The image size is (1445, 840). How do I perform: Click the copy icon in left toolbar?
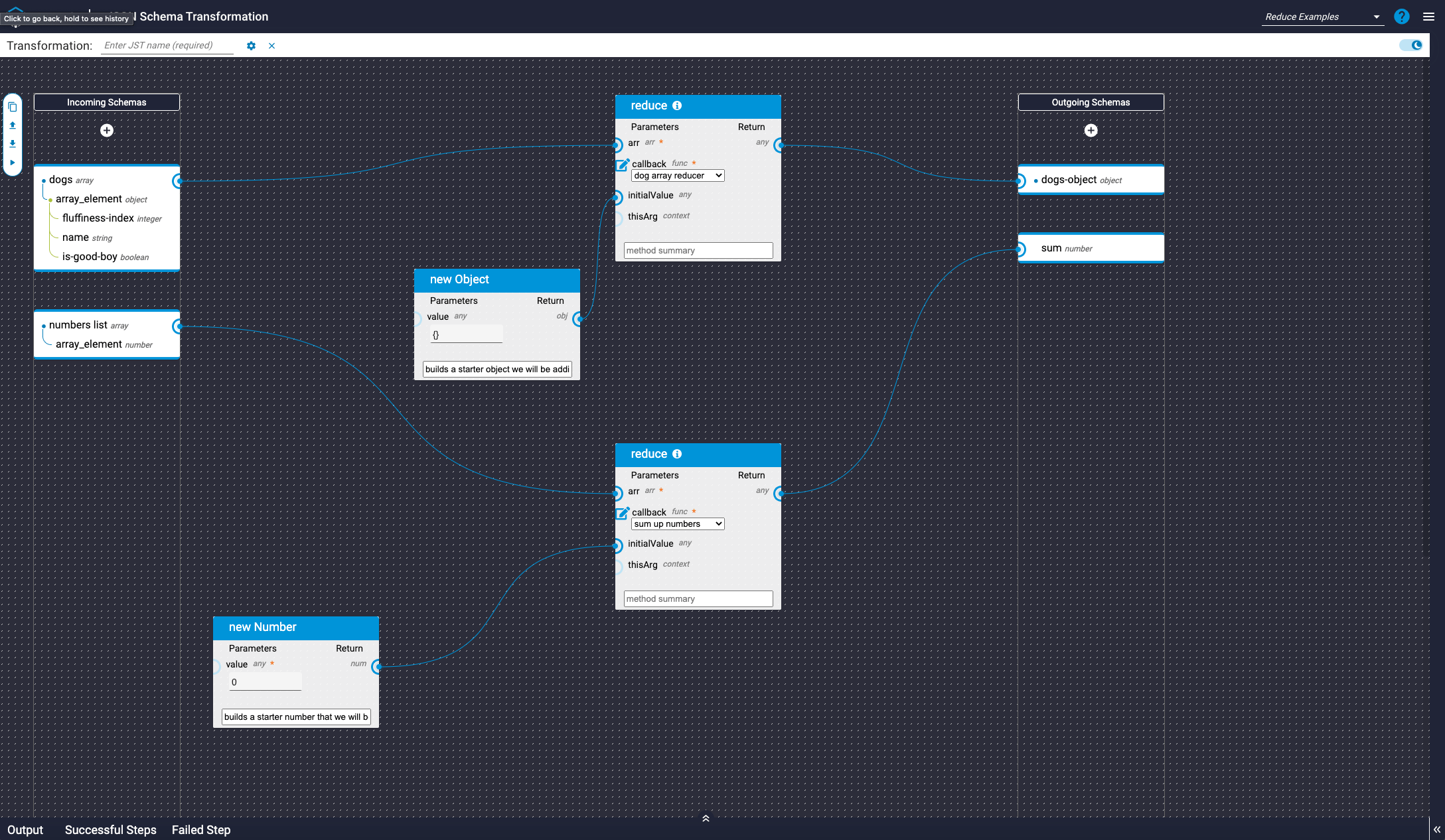pyautogui.click(x=13, y=107)
